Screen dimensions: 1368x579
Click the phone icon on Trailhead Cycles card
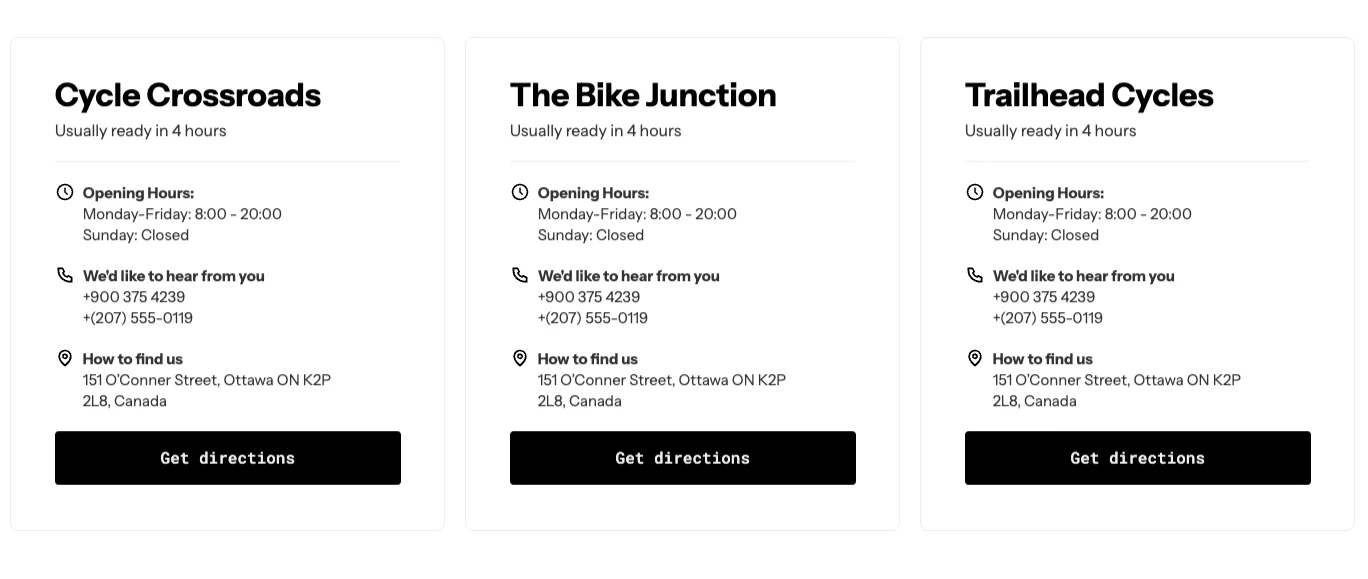tap(975, 275)
